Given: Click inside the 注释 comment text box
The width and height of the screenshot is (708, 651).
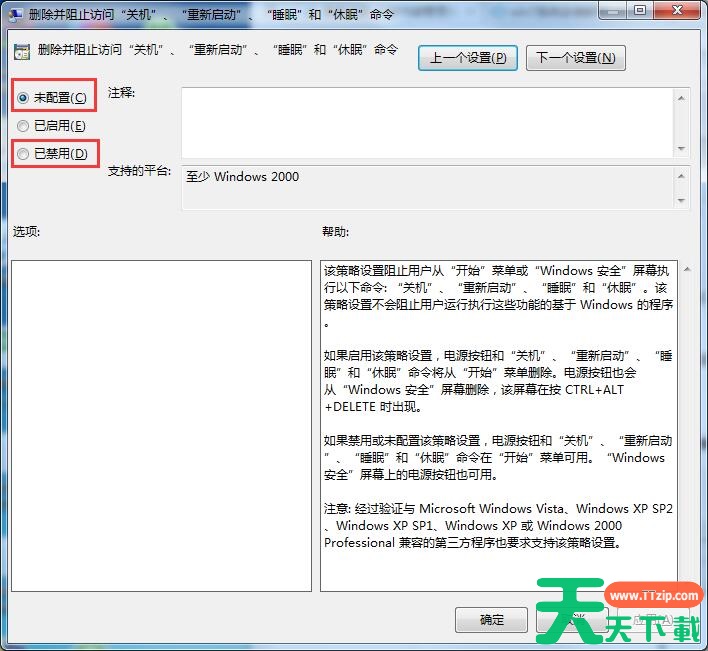Looking at the screenshot, I should click(428, 123).
